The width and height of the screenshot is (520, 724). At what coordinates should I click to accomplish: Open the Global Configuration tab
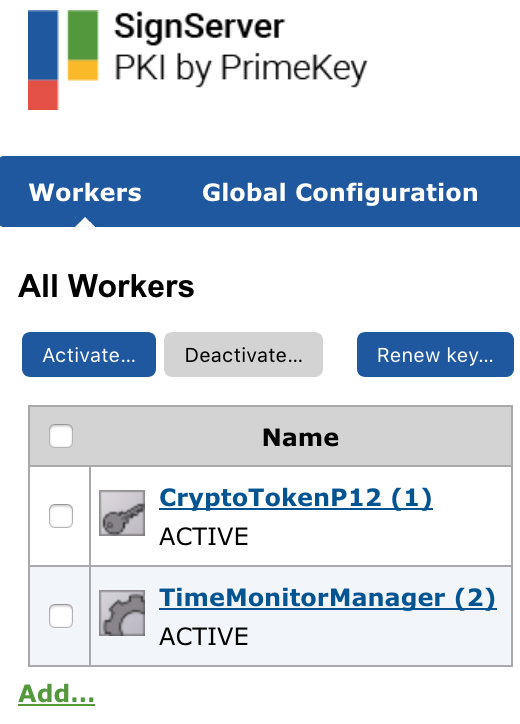click(x=340, y=192)
